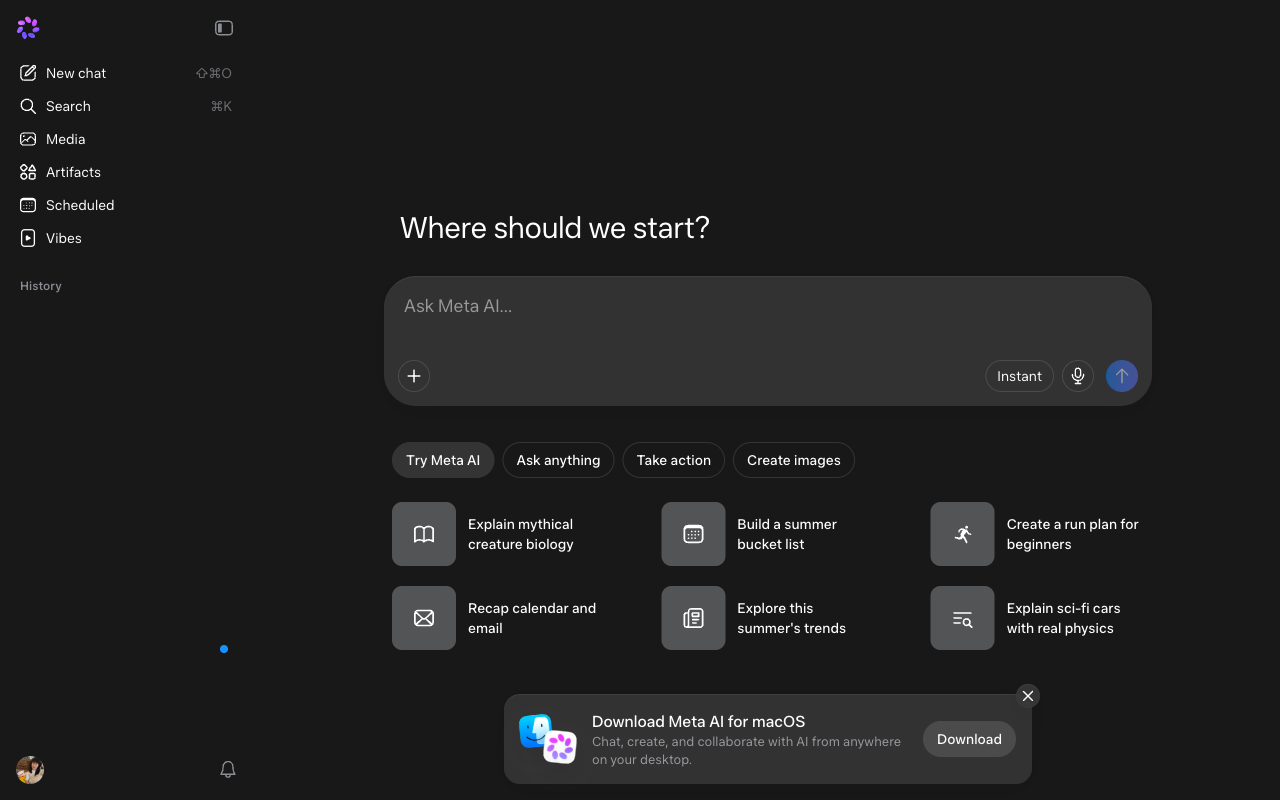Open the Media section
Screen dimensions: 1280x800
125,139
